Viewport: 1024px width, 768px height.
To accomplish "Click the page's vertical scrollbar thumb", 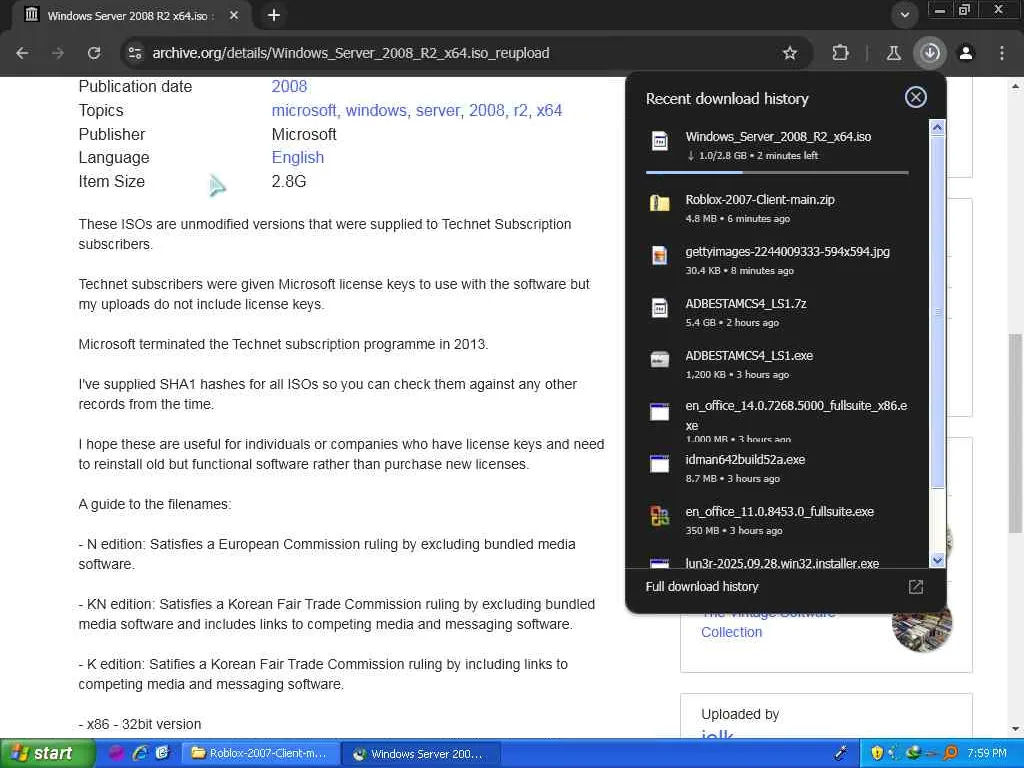I will [1016, 433].
